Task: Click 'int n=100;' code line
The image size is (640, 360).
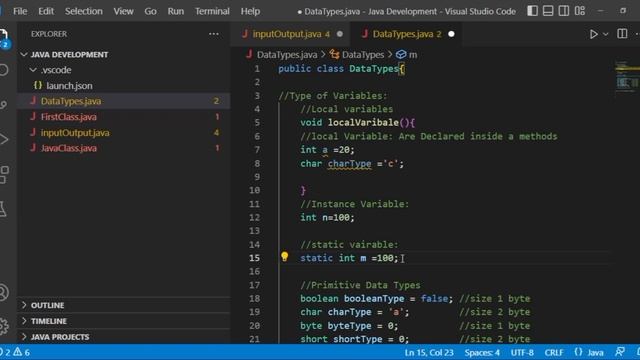Action: tap(327, 218)
